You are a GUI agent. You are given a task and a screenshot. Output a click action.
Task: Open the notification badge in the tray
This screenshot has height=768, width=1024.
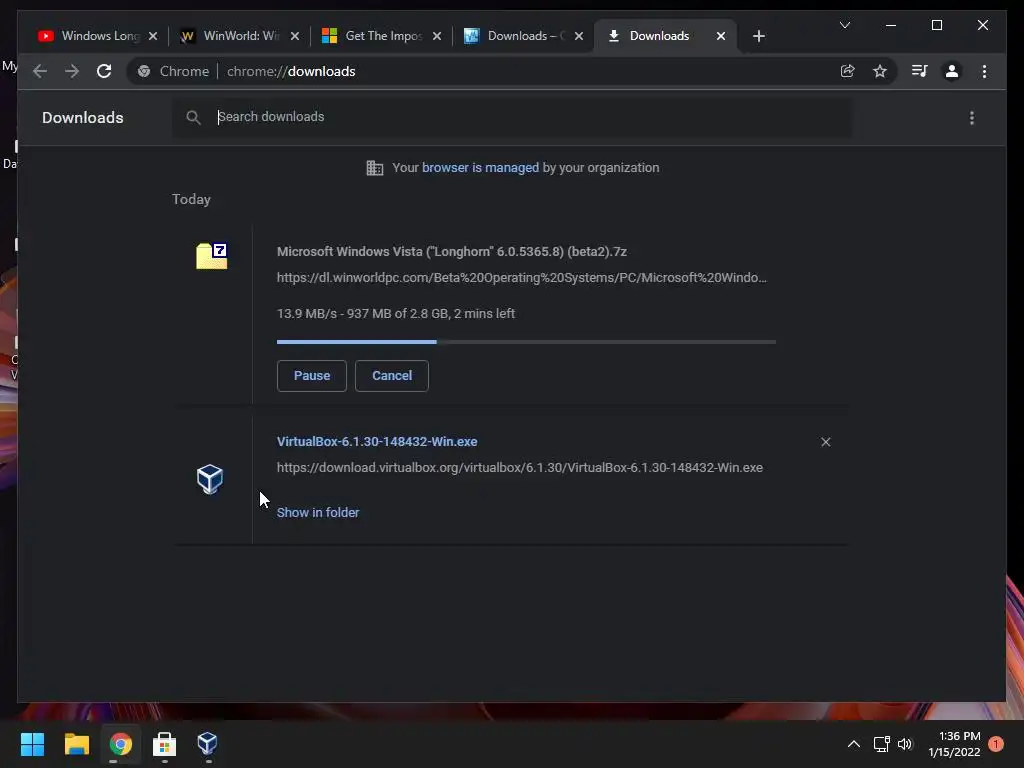click(x=995, y=744)
